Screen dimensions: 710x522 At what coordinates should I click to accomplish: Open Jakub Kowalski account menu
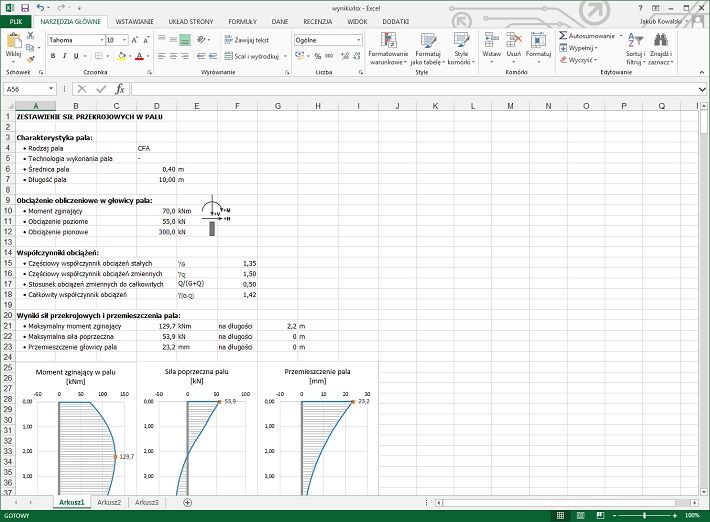tap(663, 21)
